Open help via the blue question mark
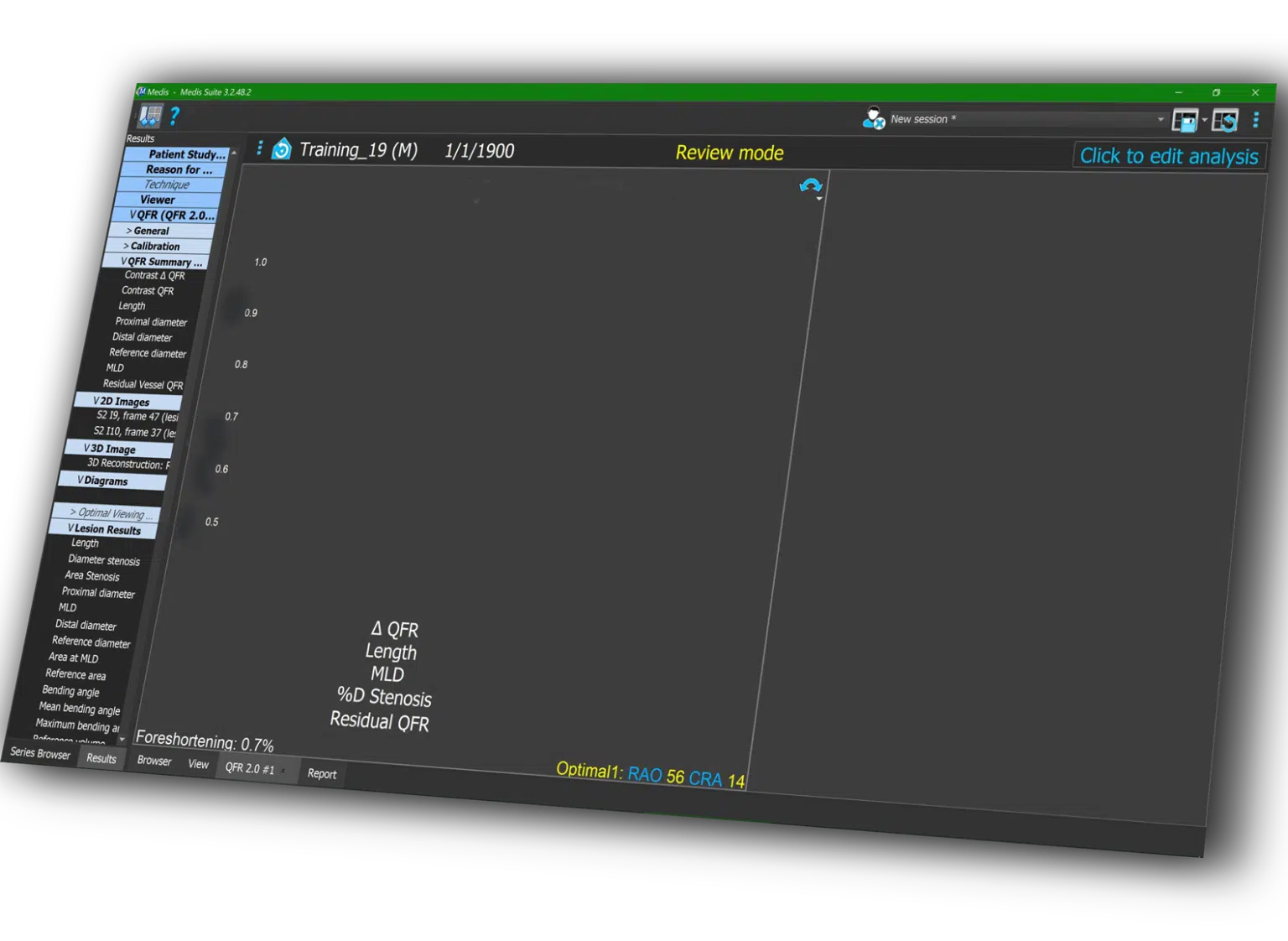The height and width of the screenshot is (941, 1288). 174,117
